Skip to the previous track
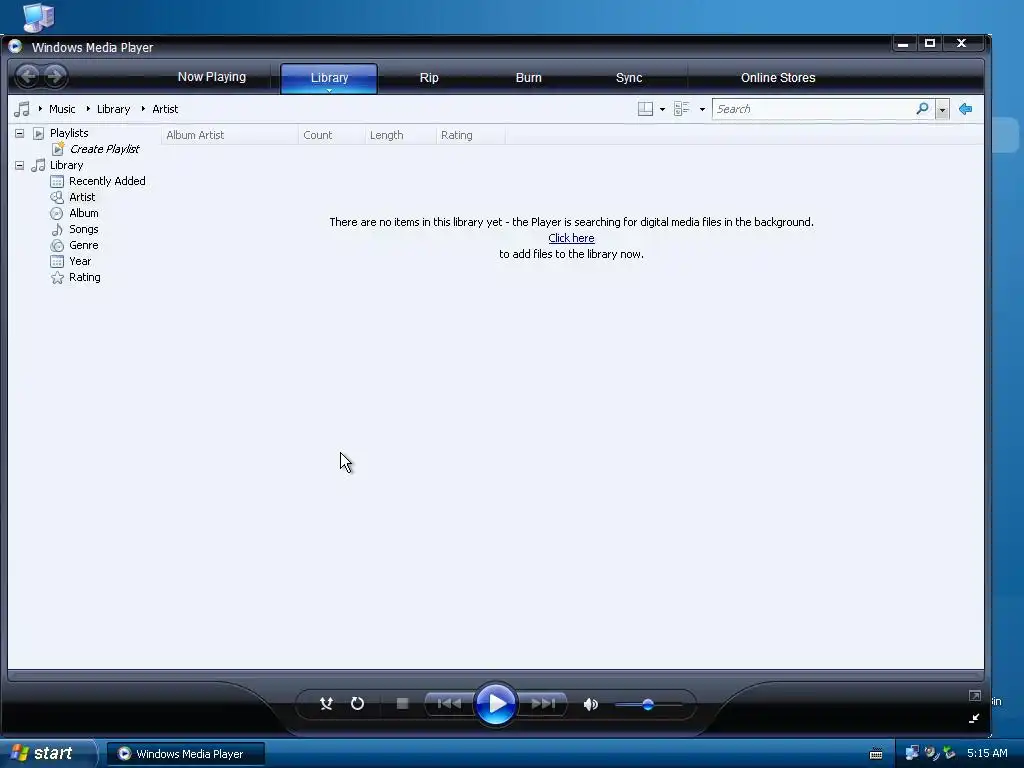 coord(449,704)
